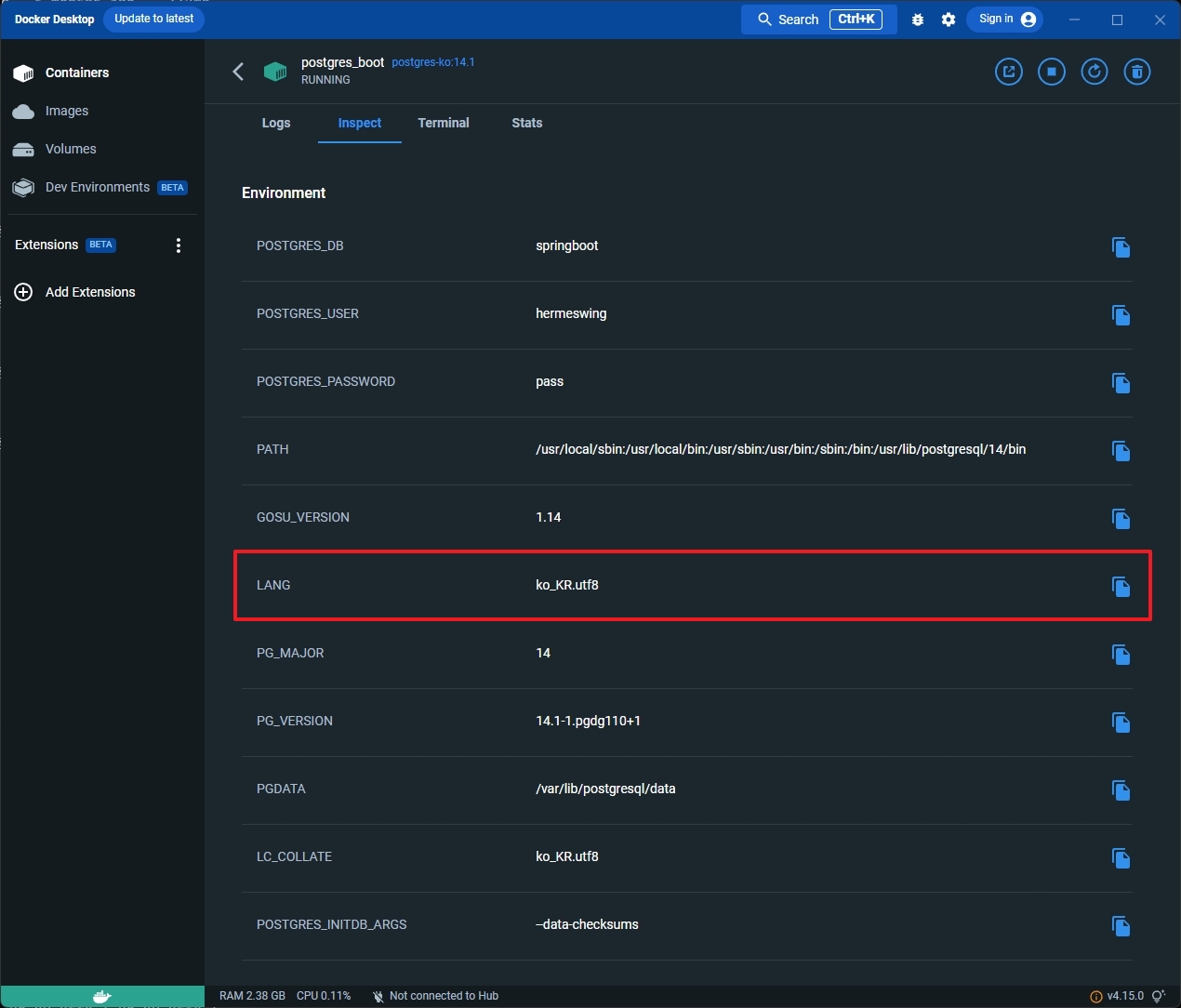The width and height of the screenshot is (1181, 1008).
Task: Switch to the Stats tab
Action: tap(527, 123)
